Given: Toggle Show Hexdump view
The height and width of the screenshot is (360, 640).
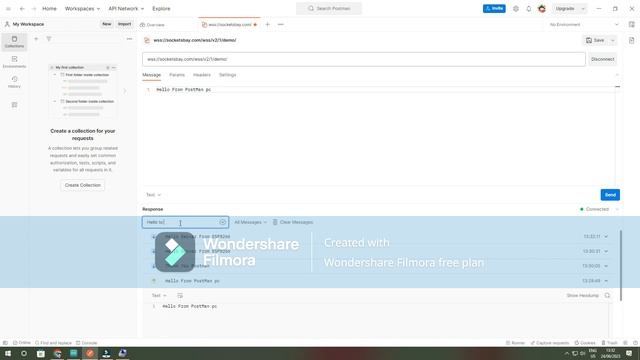Looking at the screenshot, I should (x=582, y=296).
